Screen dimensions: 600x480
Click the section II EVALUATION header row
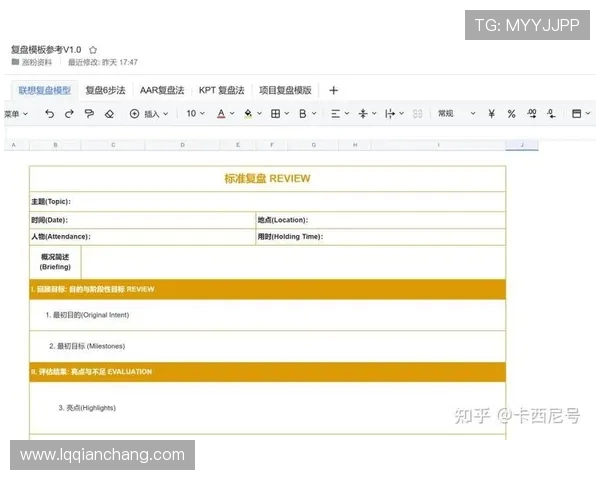(x=267, y=372)
